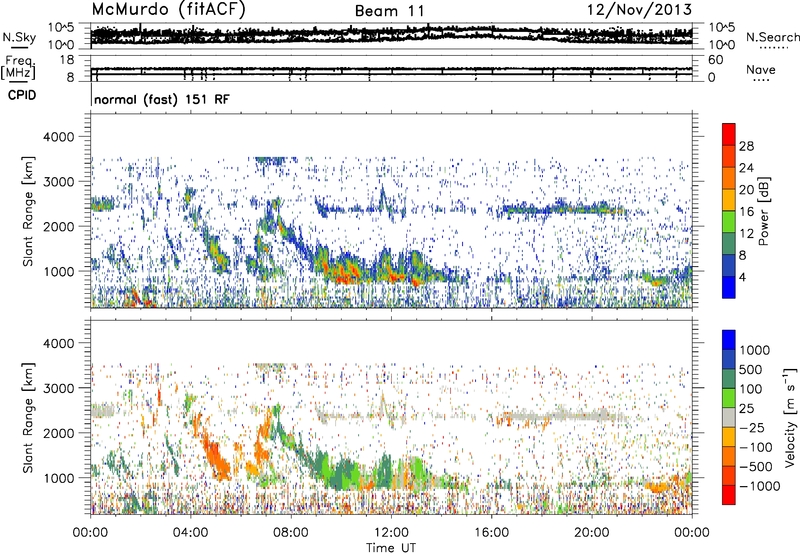Click the noise trace in the N.Sky panel

[x=391, y=34]
